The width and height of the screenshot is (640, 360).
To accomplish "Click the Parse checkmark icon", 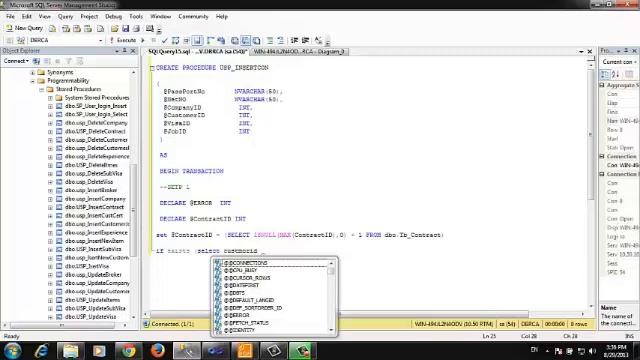I will 164,40.
